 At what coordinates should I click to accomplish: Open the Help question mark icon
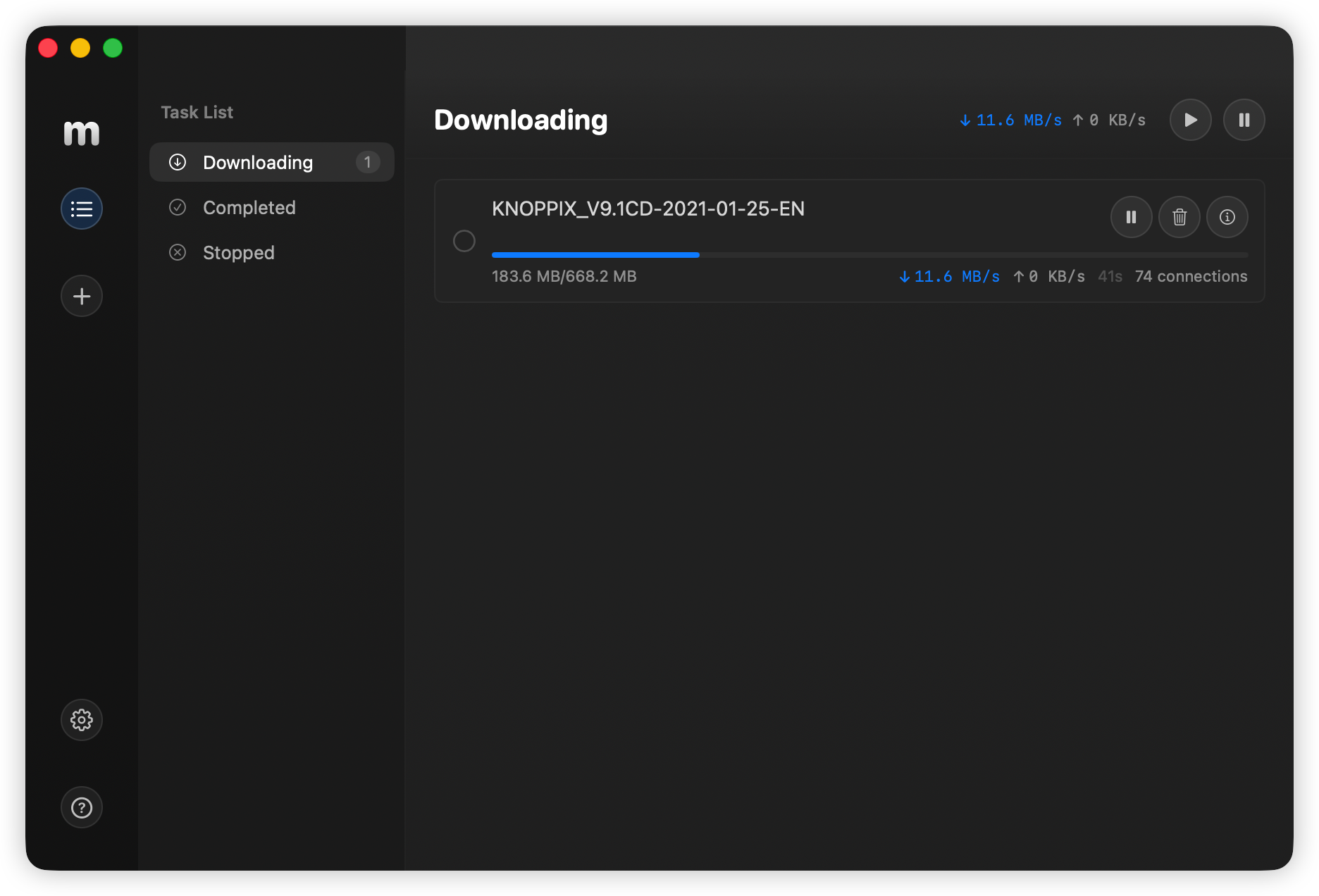(x=81, y=807)
